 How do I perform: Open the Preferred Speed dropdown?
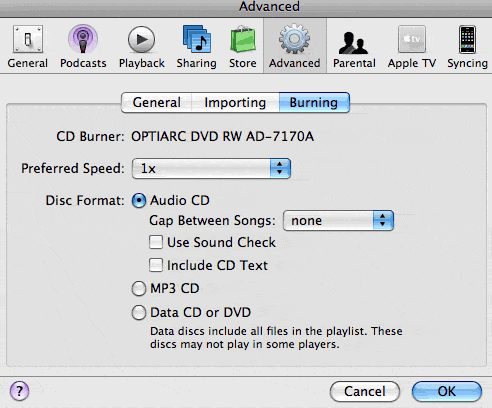coord(211,168)
